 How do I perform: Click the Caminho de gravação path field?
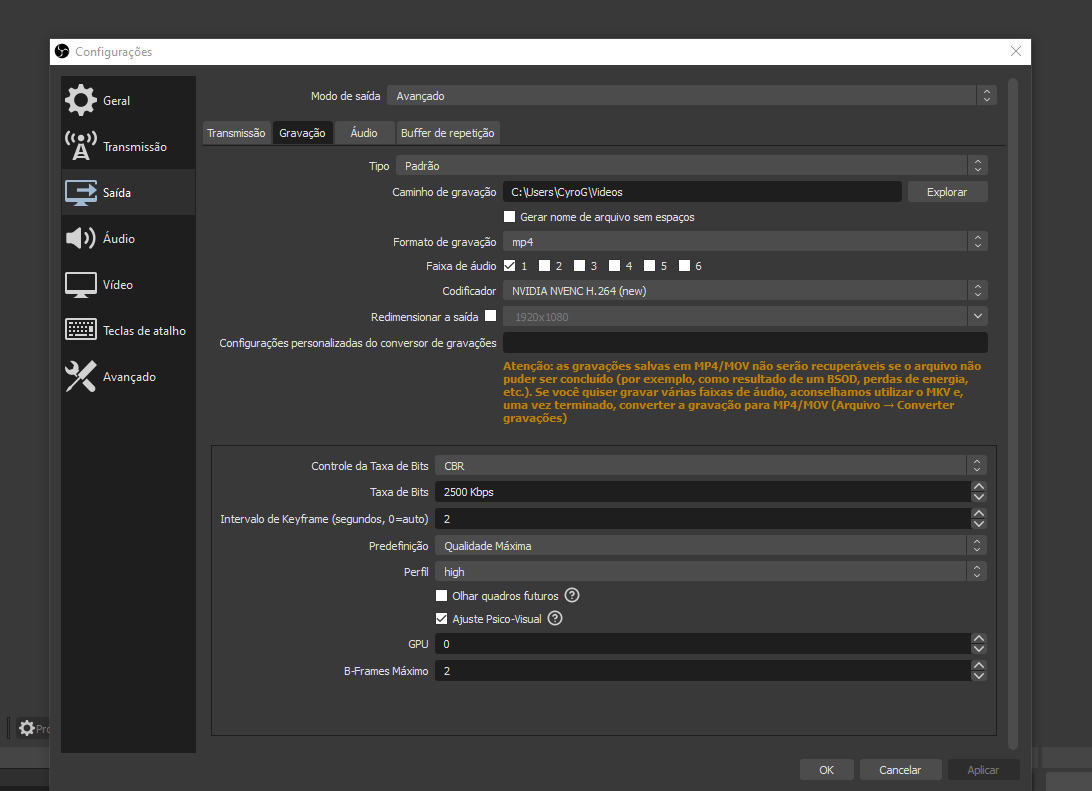702,192
